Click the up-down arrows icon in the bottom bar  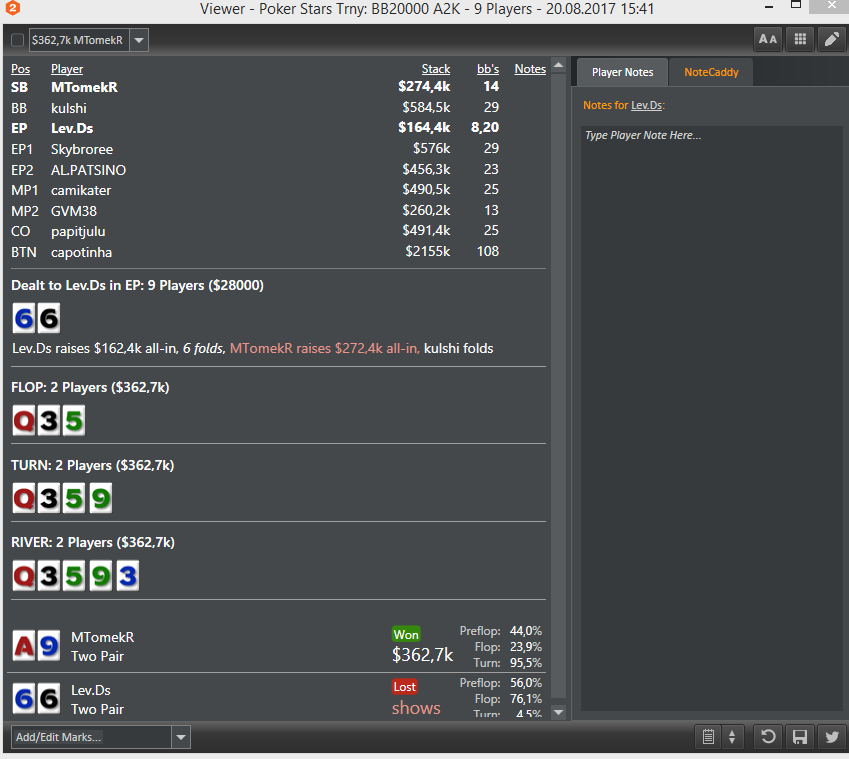732,737
